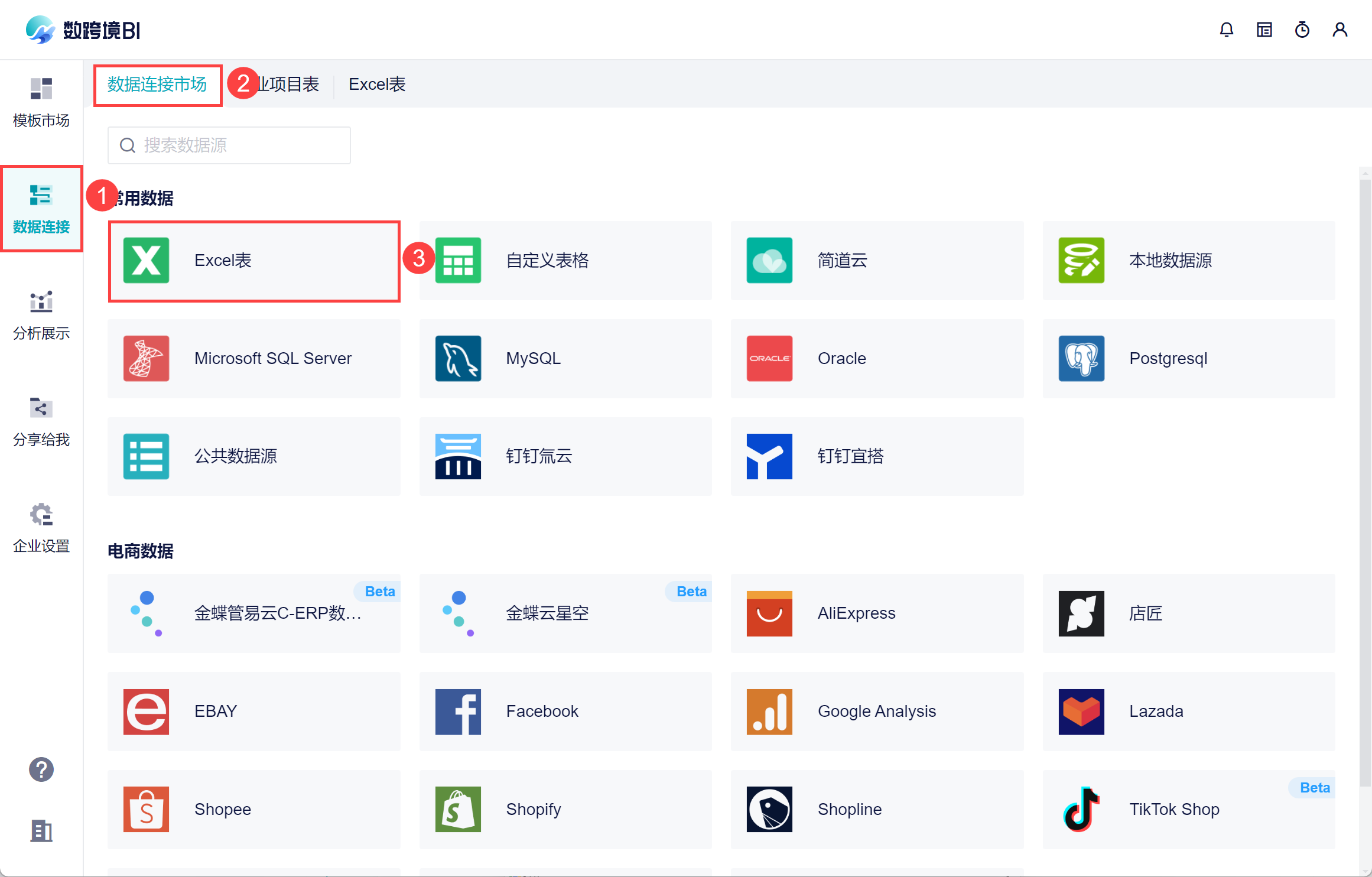This screenshot has height=877, width=1372.
Task: Click the 搜索数据源 search field
Action: click(x=229, y=145)
